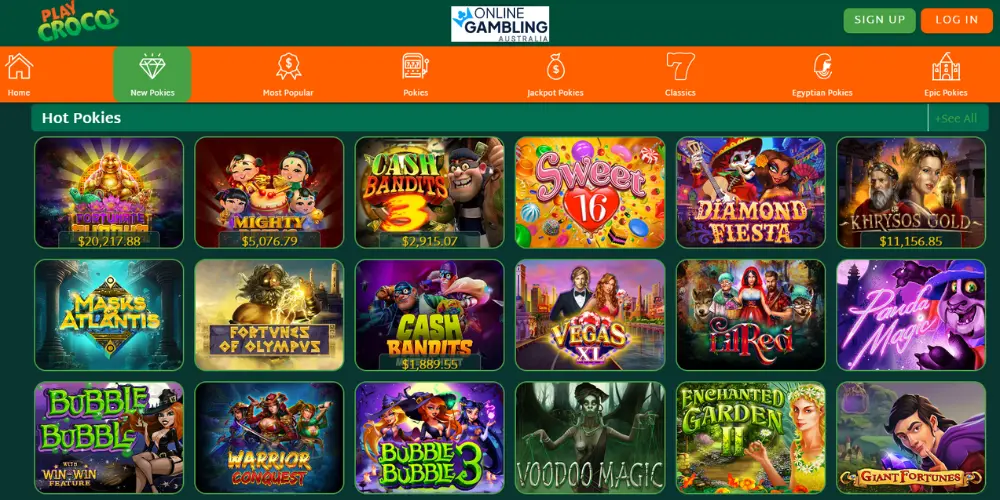Open the Sweet 16 game tile
1000x500 pixels.
(x=590, y=193)
